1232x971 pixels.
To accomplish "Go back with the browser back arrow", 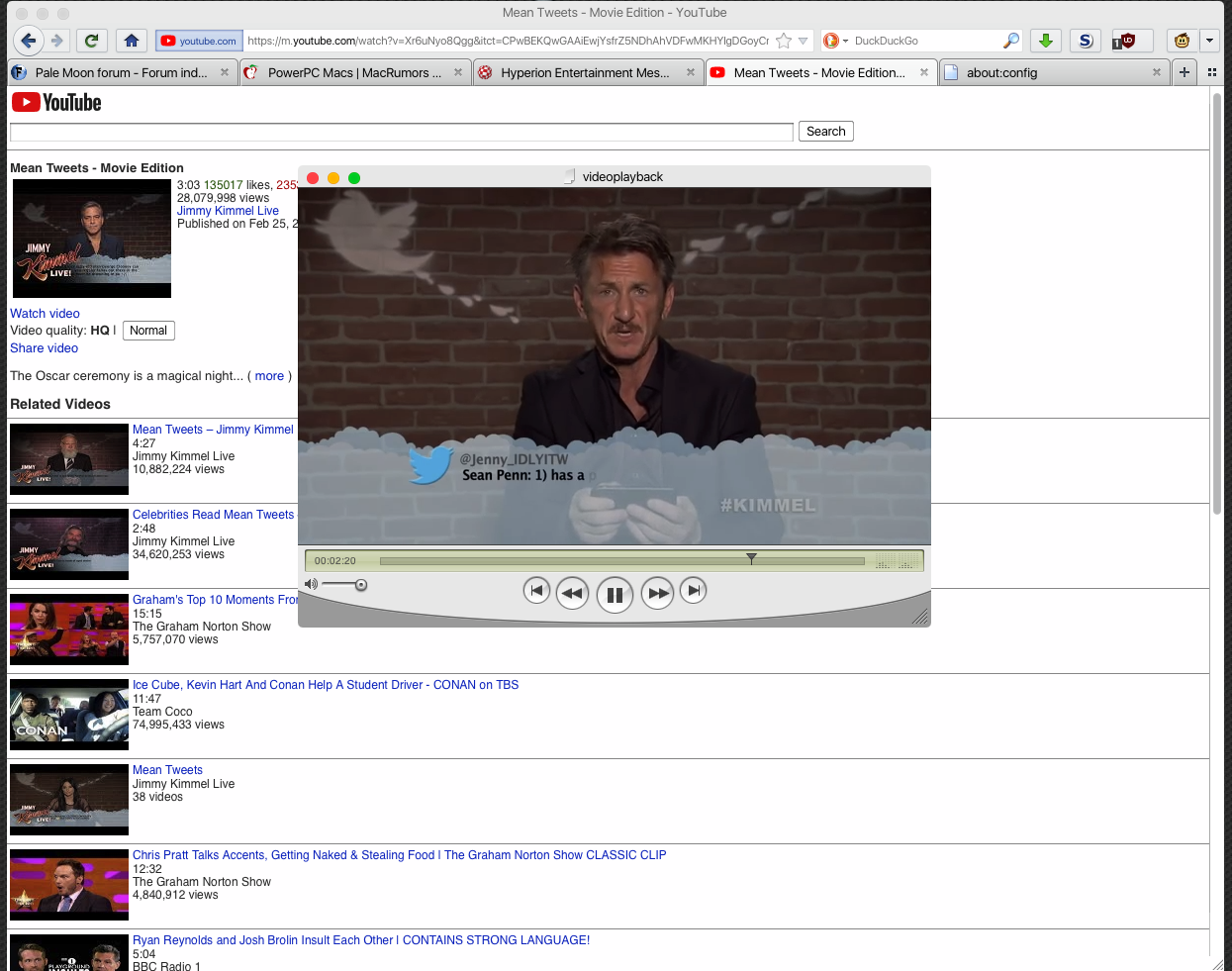I will (x=28, y=41).
